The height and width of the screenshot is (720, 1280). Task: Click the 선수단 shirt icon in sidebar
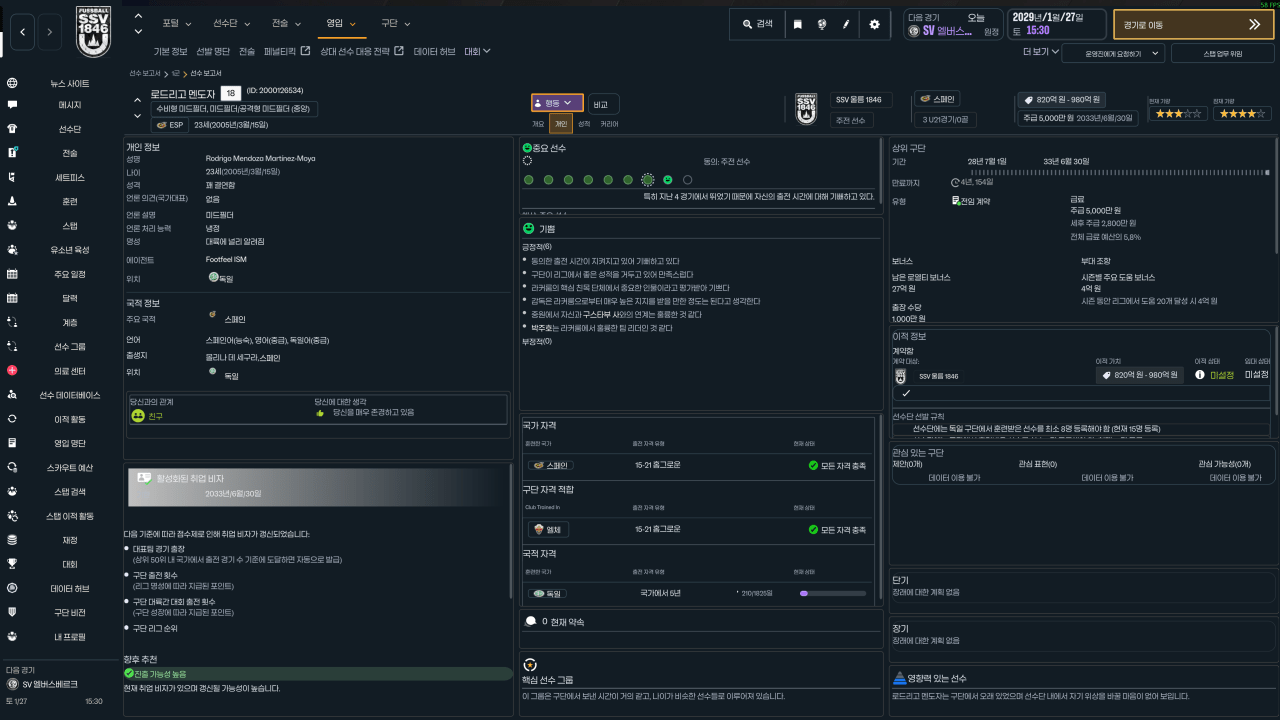pos(12,129)
